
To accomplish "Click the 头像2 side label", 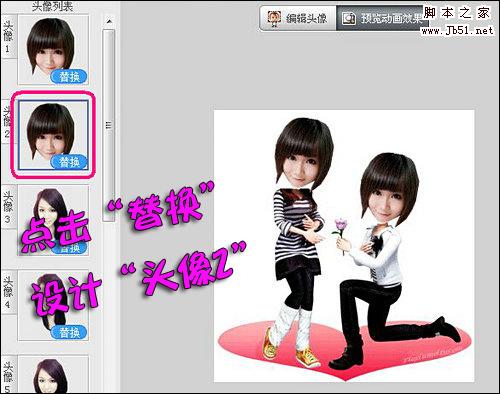I will pyautogui.click(x=9, y=122).
